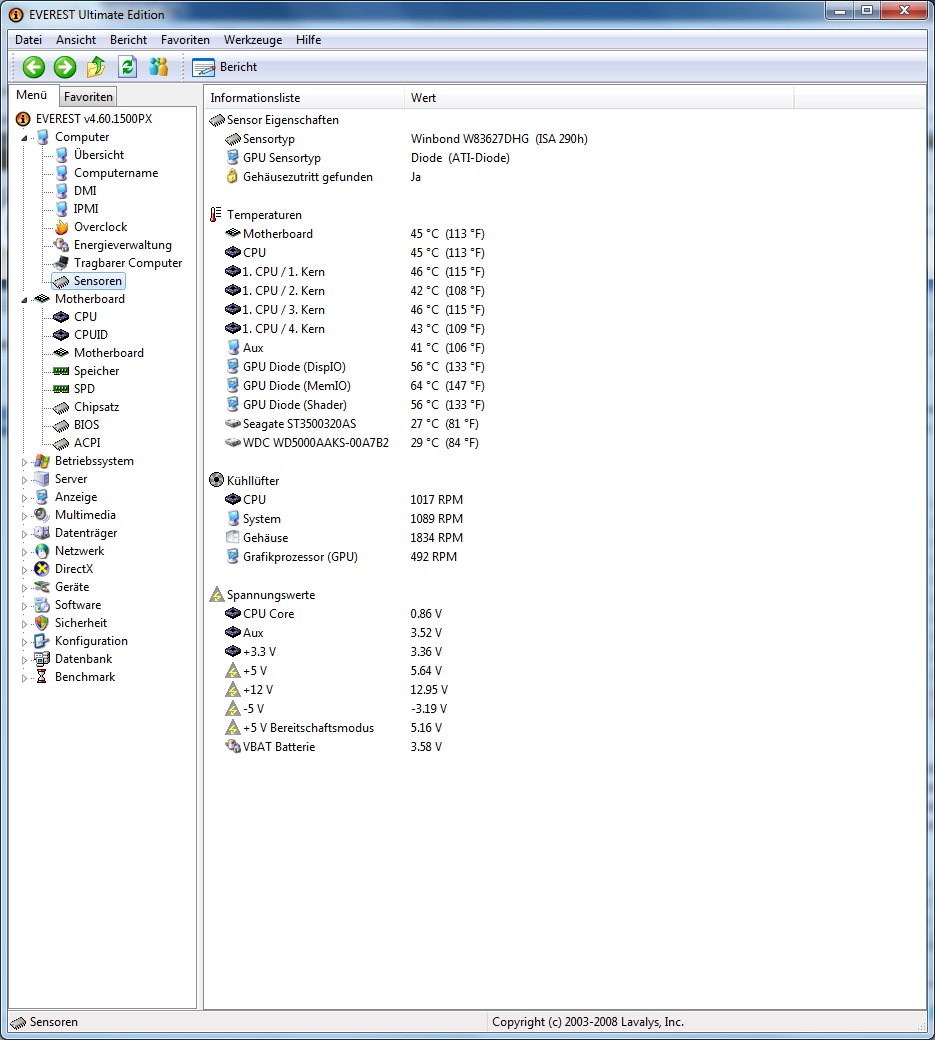Click the Sensoren status bar entry
Image resolution: width=935 pixels, height=1042 pixels.
point(45,1022)
